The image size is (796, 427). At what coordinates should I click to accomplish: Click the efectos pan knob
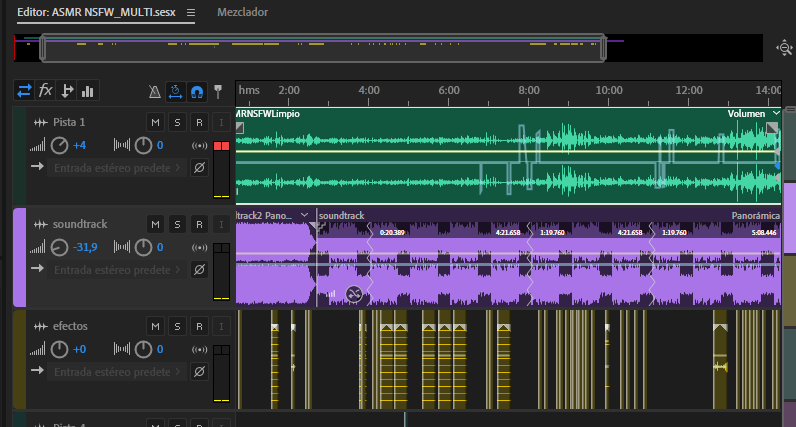(x=143, y=350)
